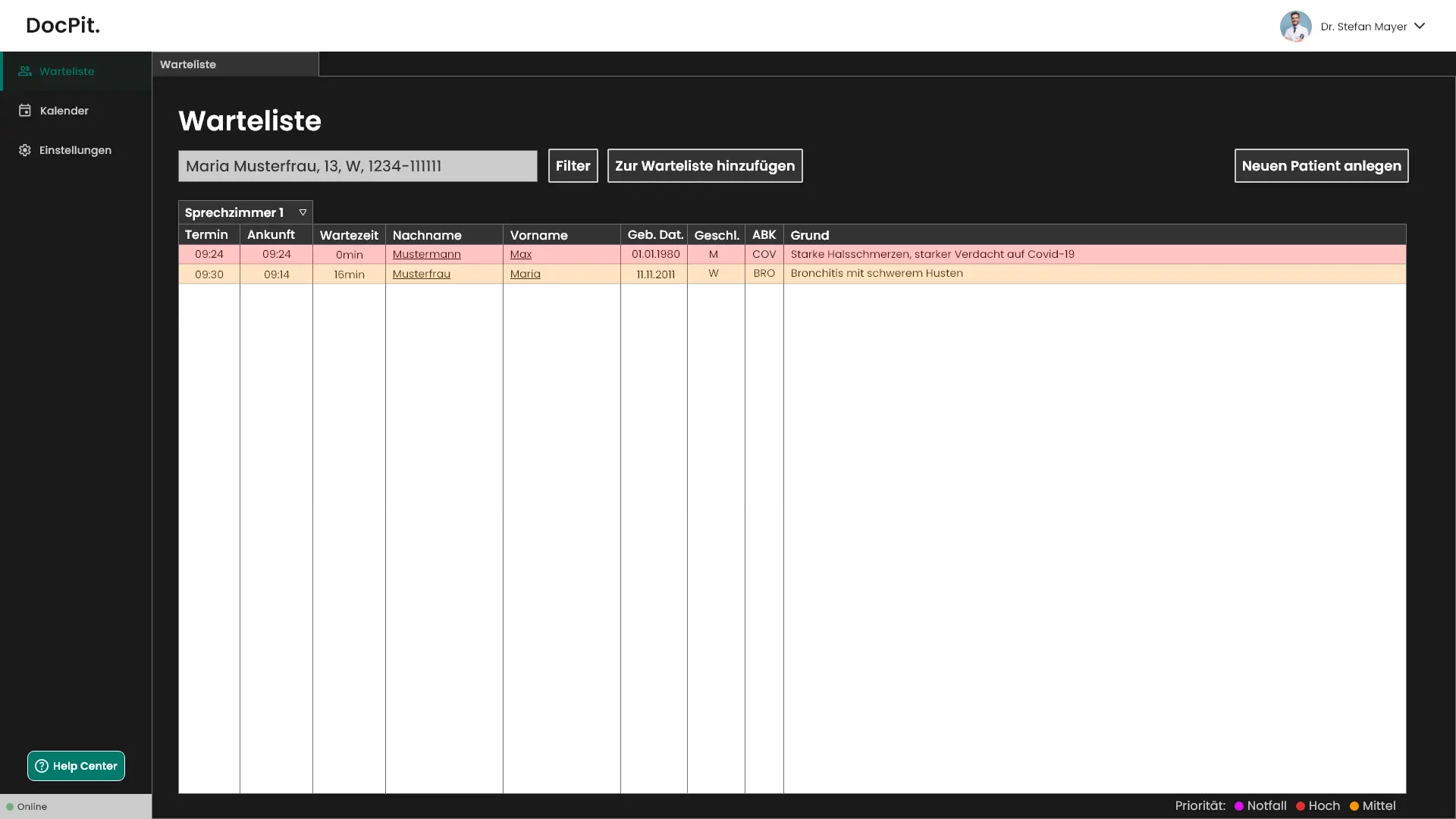Click the Starke Halsschmerzen reason cell

pyautogui.click(x=1095, y=254)
